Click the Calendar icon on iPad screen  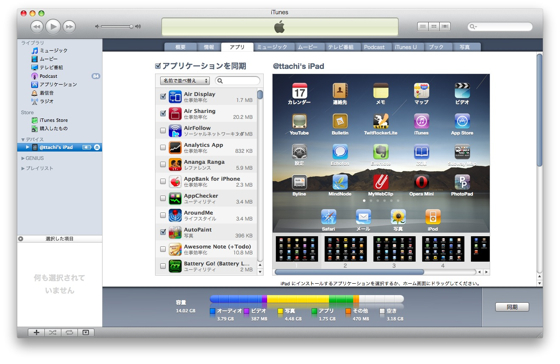(299, 91)
